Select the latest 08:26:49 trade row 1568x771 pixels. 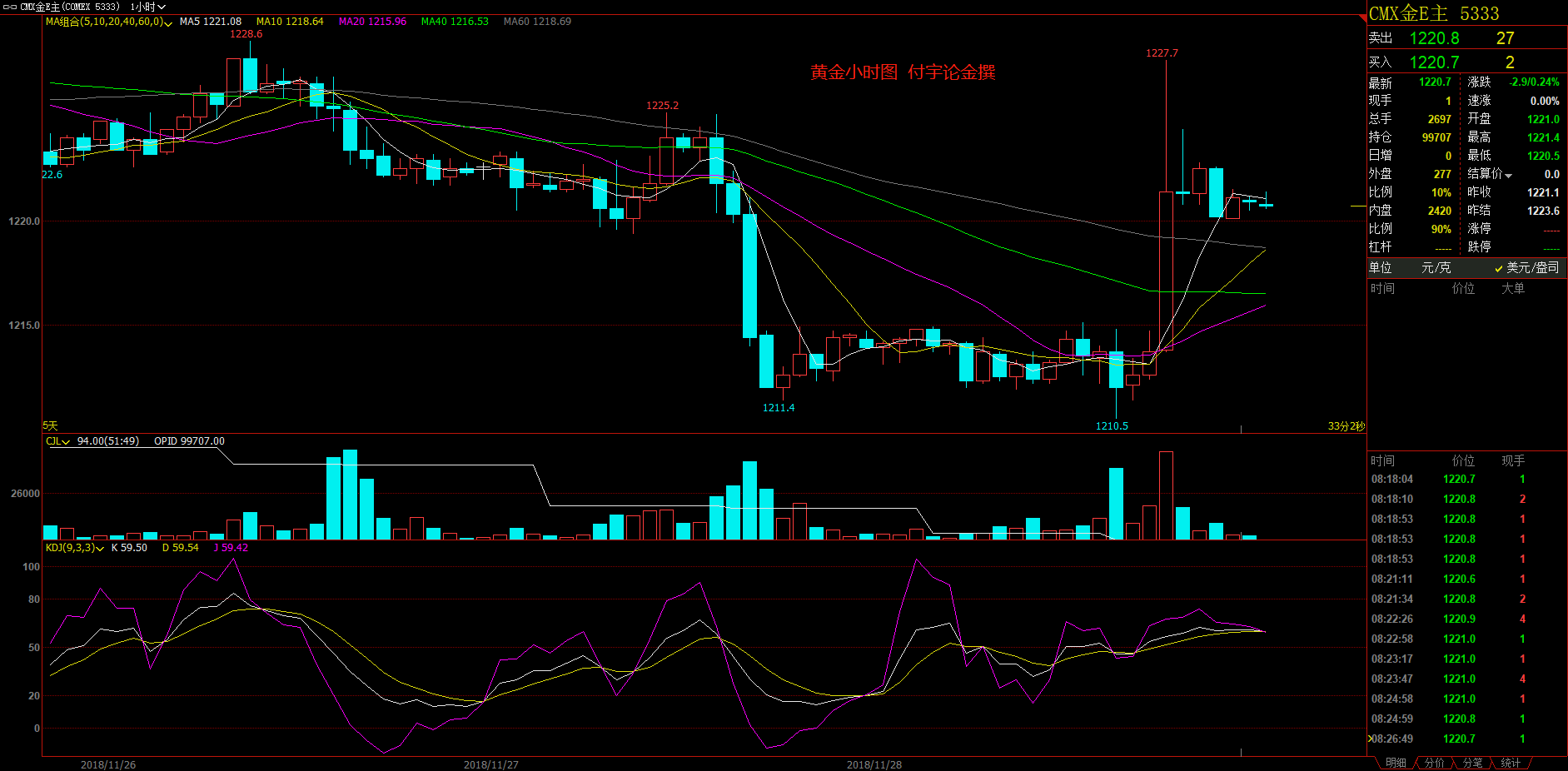click(1467, 739)
